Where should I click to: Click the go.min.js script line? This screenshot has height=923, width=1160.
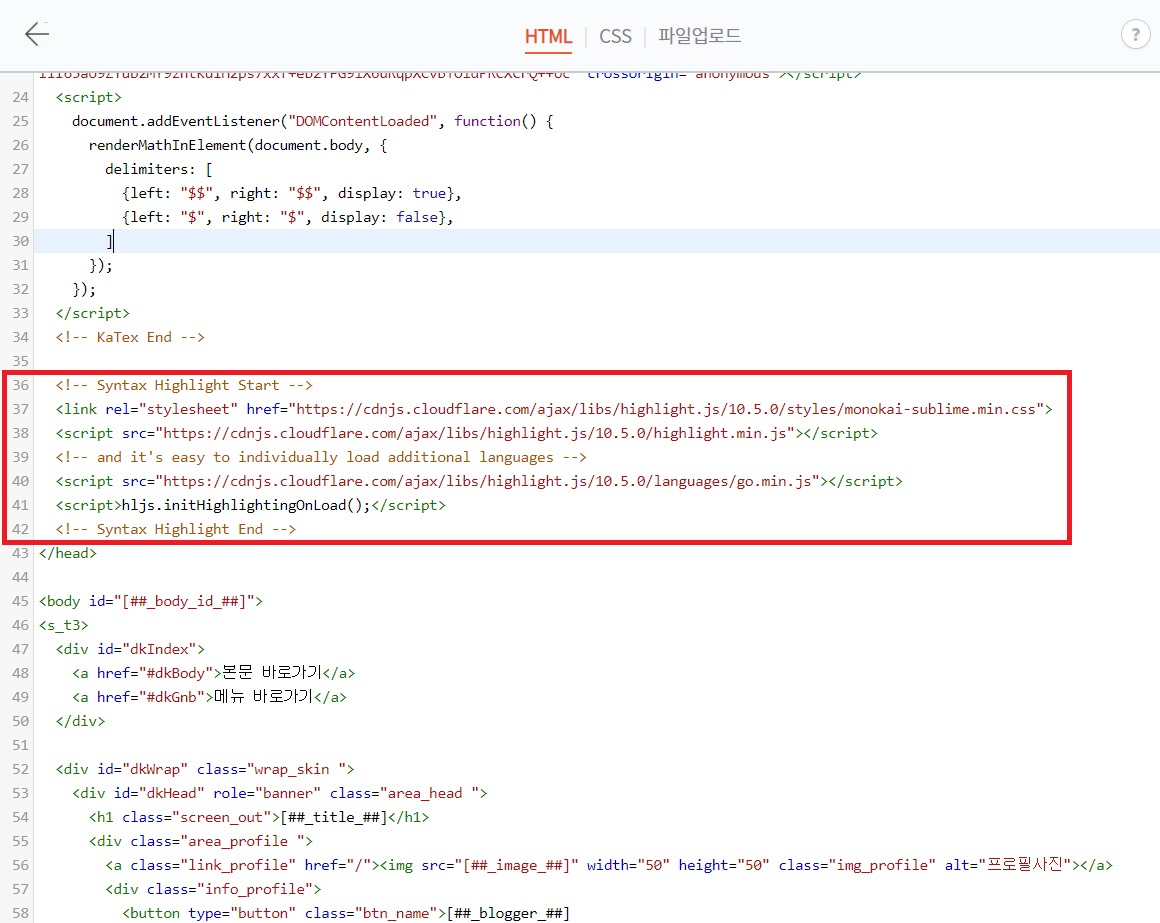point(479,481)
